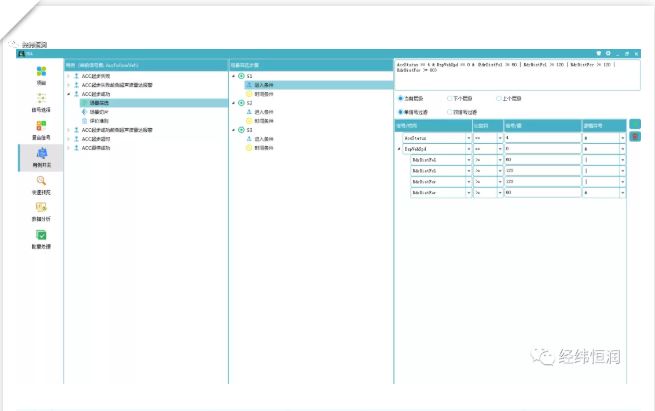The height and width of the screenshot is (411, 655).
Task: Open the AccStatus signal name dropdown
Action: coord(468,138)
